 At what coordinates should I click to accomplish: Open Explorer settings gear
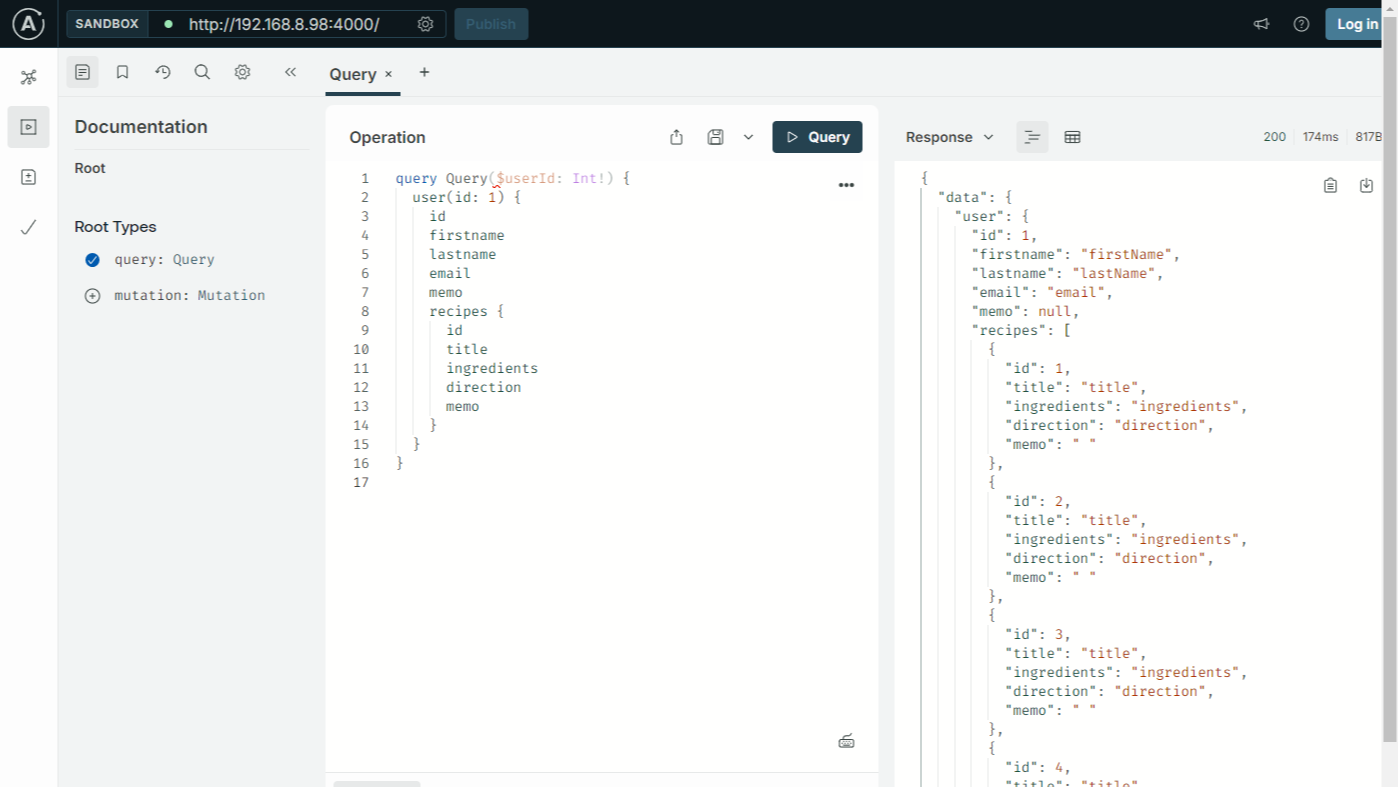click(x=242, y=72)
